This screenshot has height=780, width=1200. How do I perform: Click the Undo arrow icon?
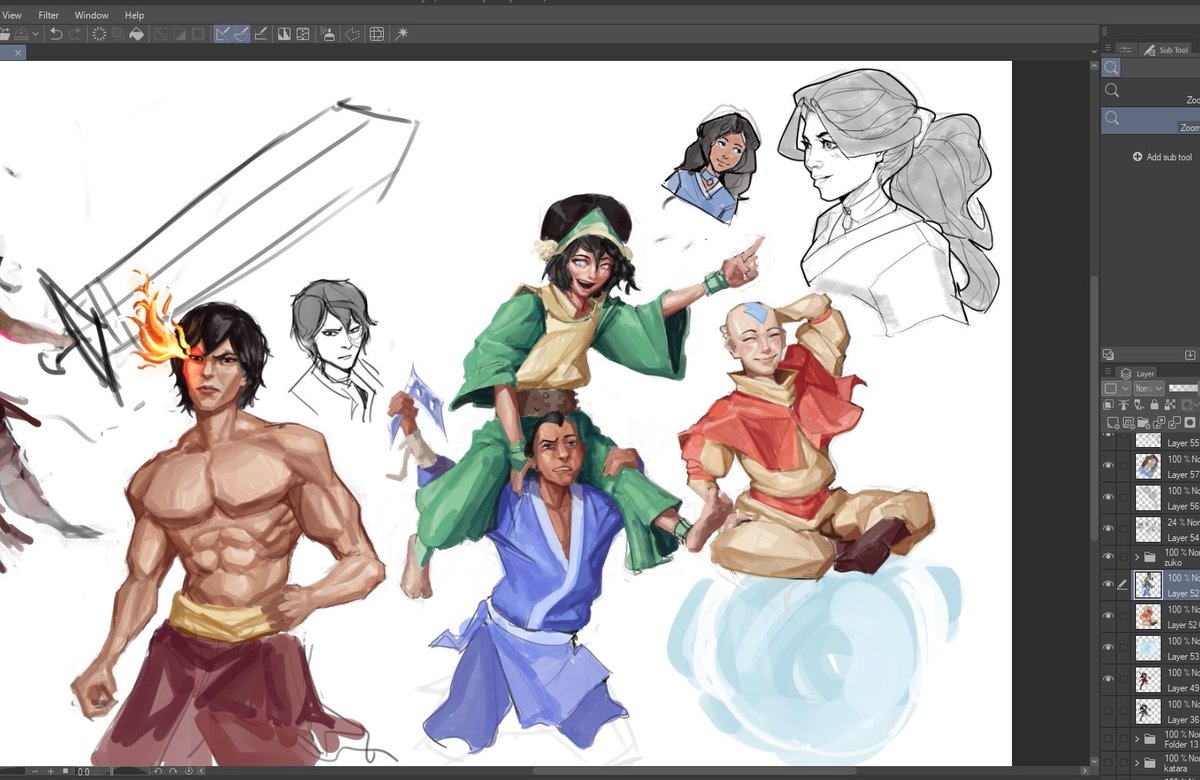(x=56, y=33)
